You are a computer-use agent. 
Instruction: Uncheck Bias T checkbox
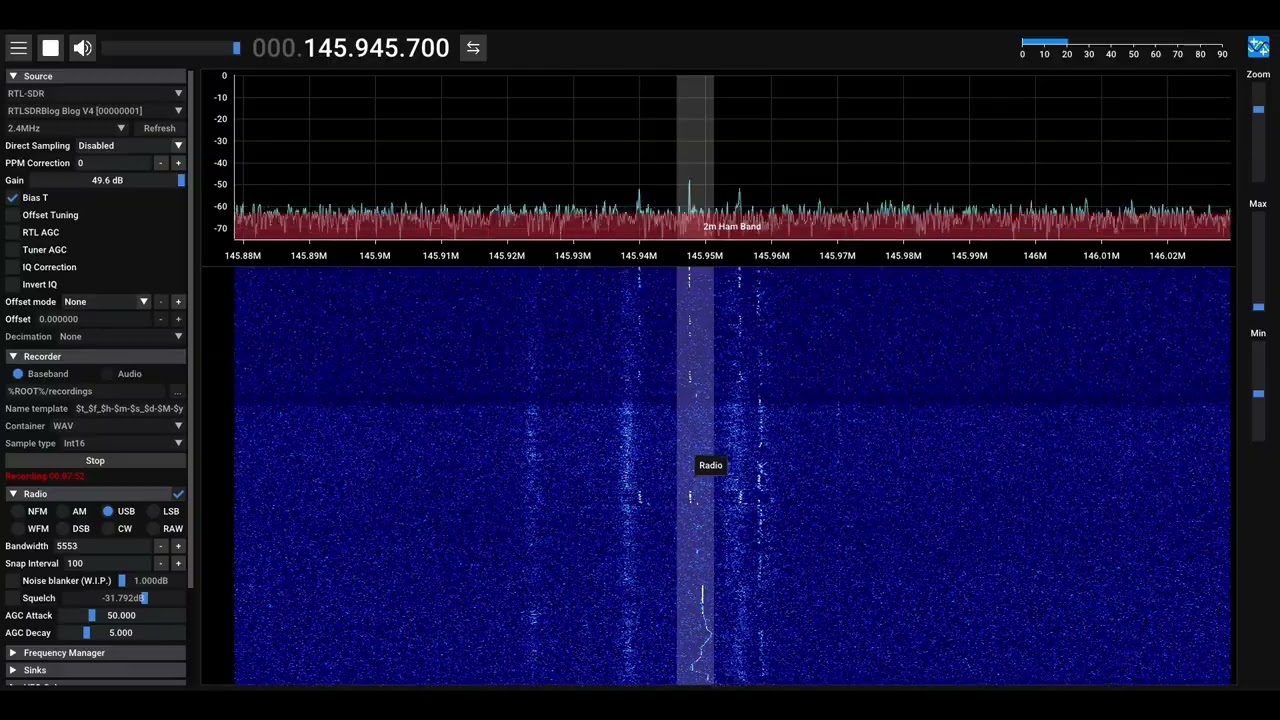pos(13,198)
